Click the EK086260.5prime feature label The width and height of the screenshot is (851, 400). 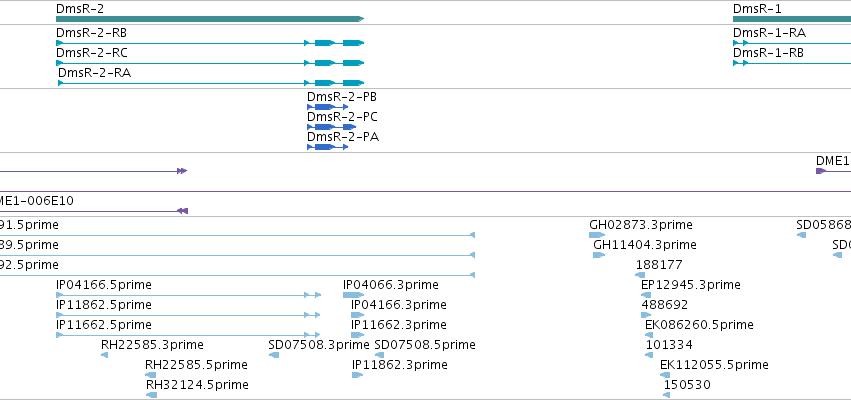coord(699,325)
